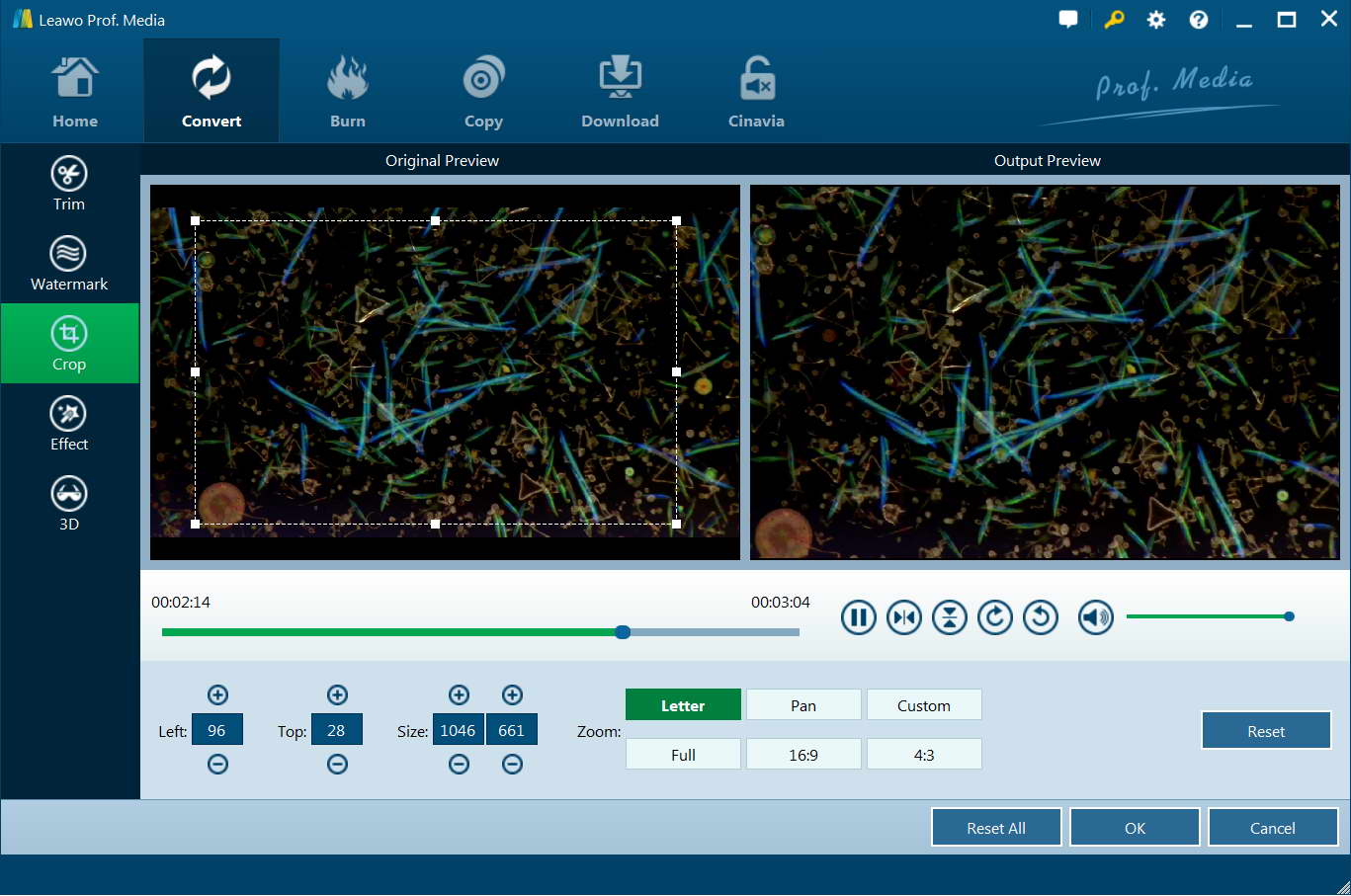Click the total duration 00:03:04
The width and height of the screenshot is (1351, 896).
point(781,602)
